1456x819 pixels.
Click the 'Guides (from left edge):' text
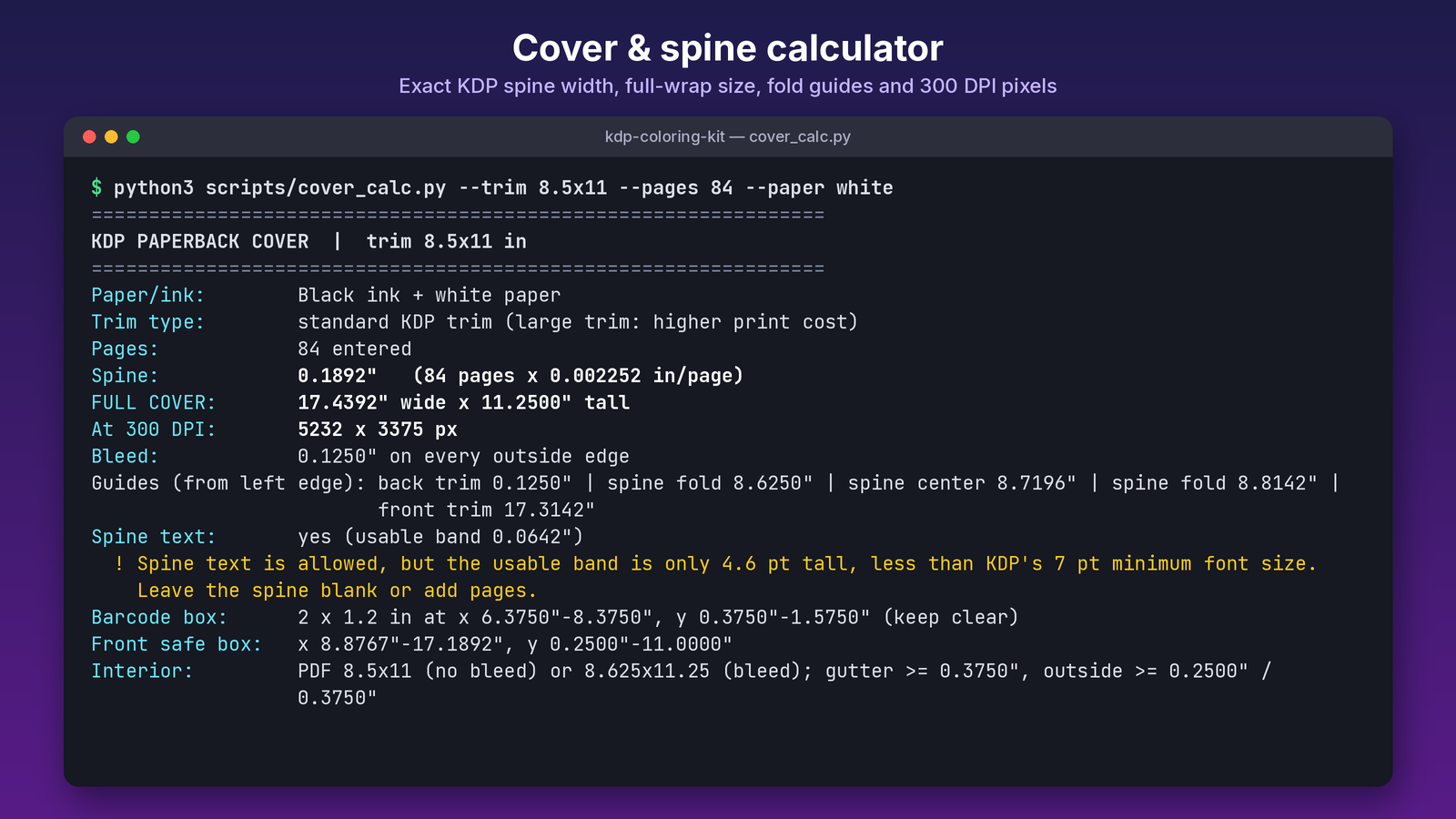tap(228, 483)
